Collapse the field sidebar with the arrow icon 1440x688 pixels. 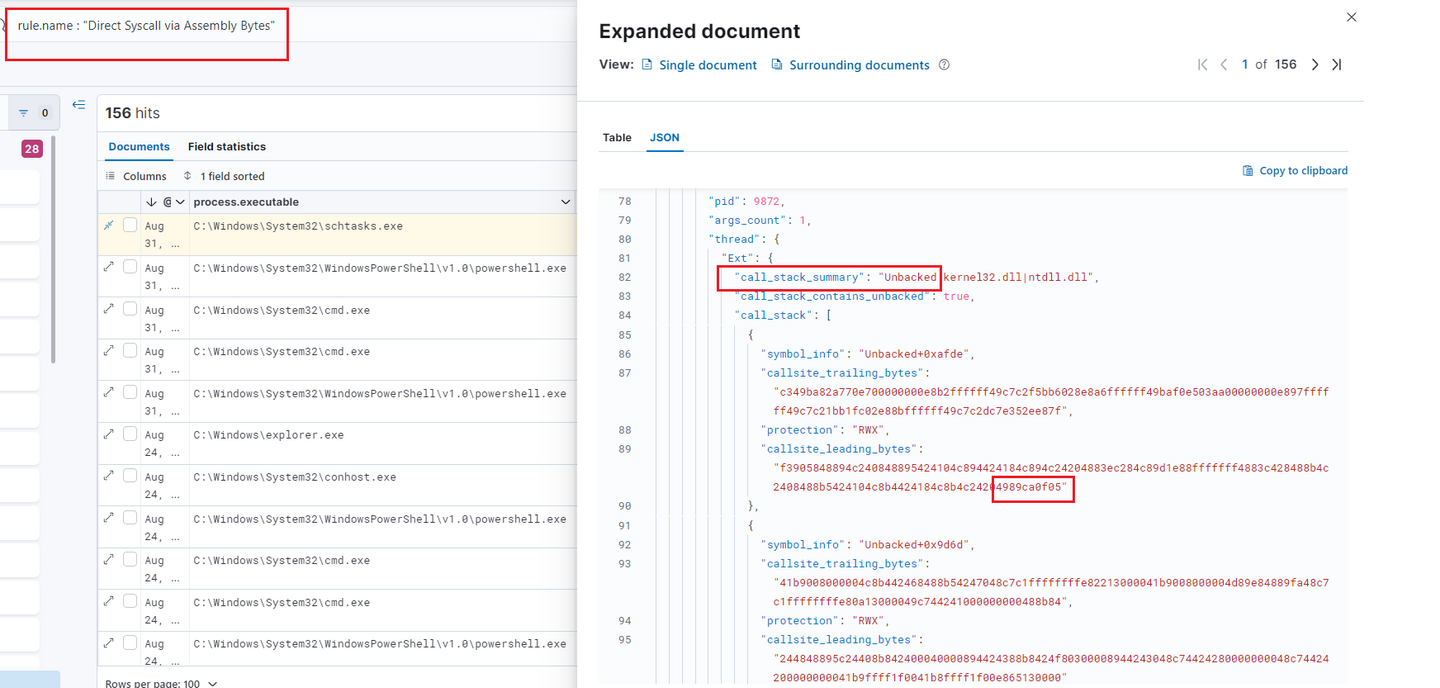(79, 105)
